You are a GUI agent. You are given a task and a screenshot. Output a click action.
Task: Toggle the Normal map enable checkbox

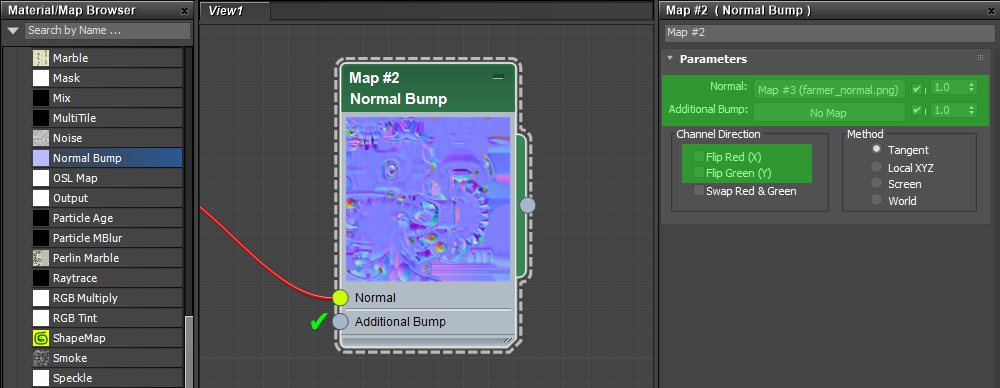coord(917,89)
